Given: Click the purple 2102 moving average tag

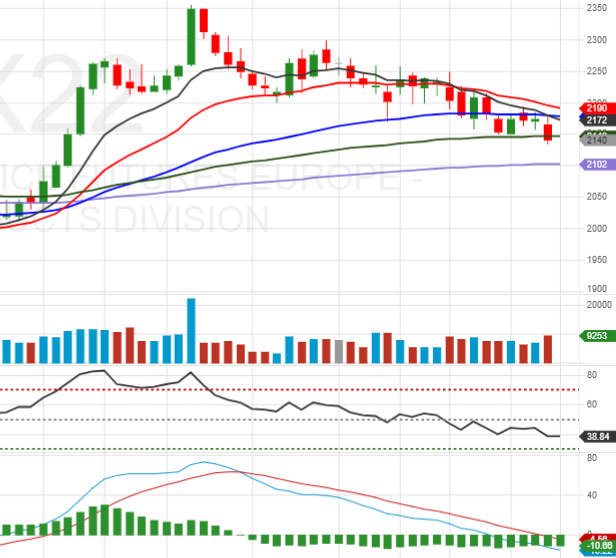Looking at the screenshot, I should pyautogui.click(x=598, y=164).
